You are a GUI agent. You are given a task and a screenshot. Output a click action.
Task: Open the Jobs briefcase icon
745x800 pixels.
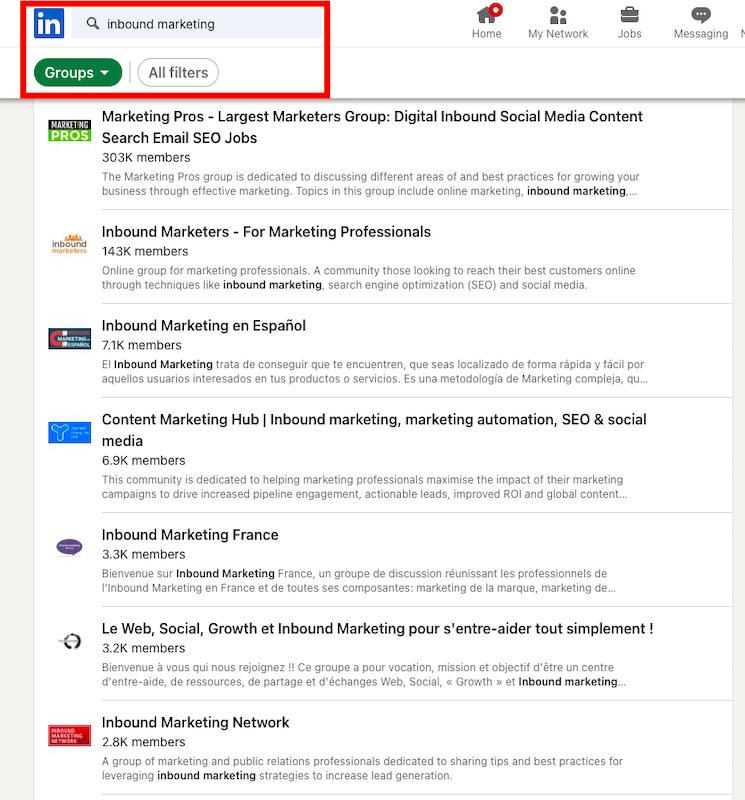point(629,15)
